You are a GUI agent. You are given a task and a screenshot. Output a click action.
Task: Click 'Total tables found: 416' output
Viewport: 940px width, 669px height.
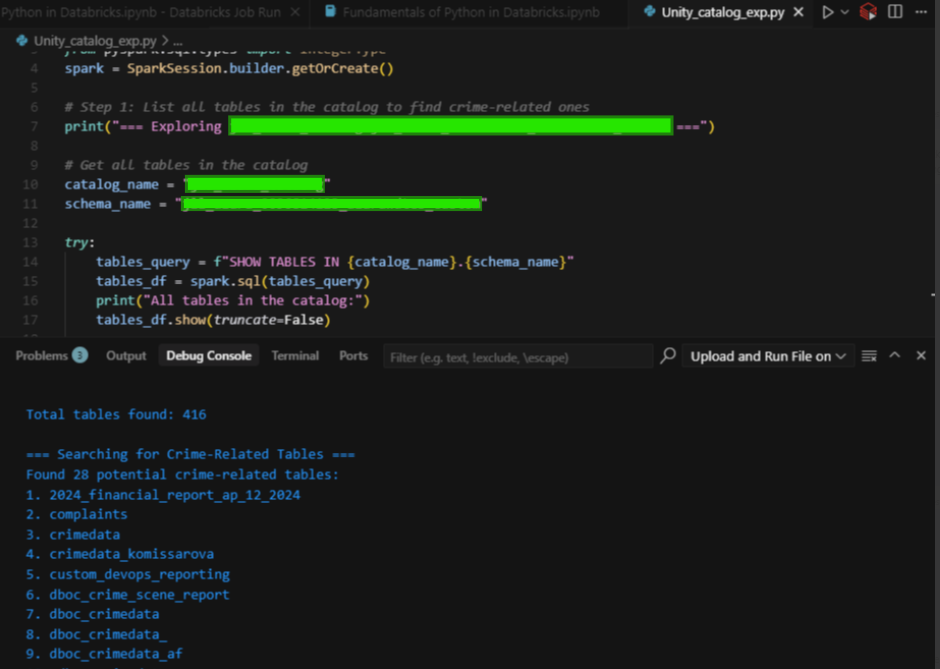116,414
